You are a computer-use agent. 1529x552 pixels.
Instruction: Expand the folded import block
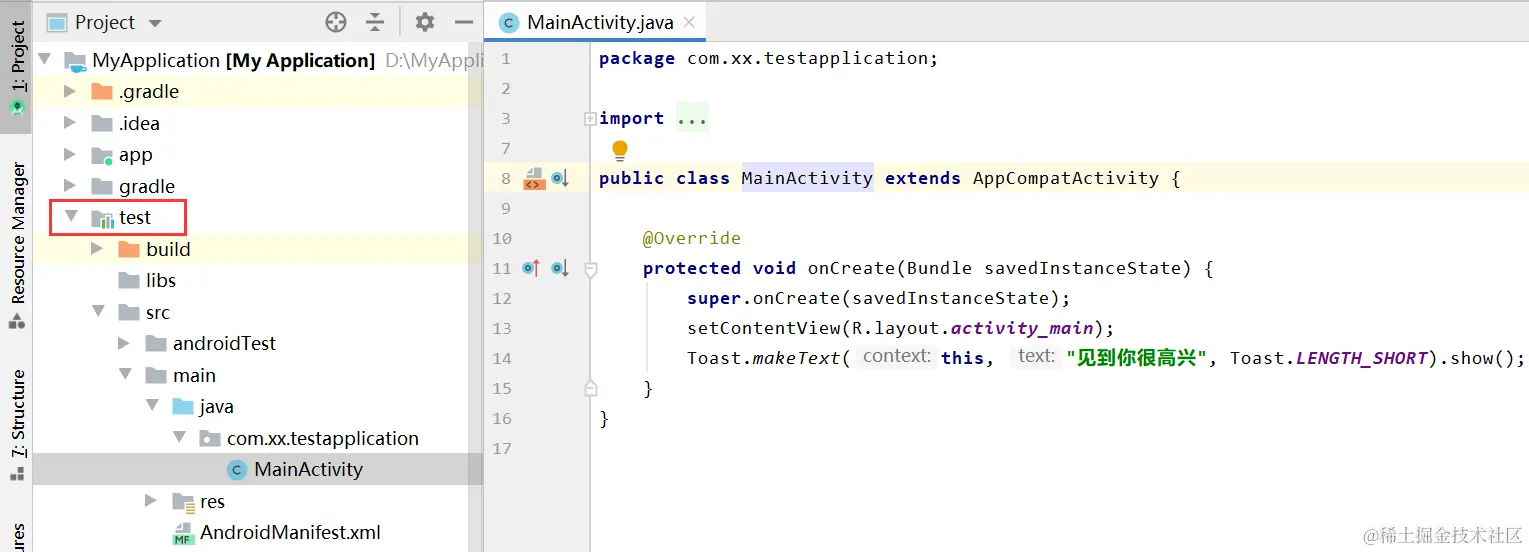pyautogui.click(x=590, y=118)
